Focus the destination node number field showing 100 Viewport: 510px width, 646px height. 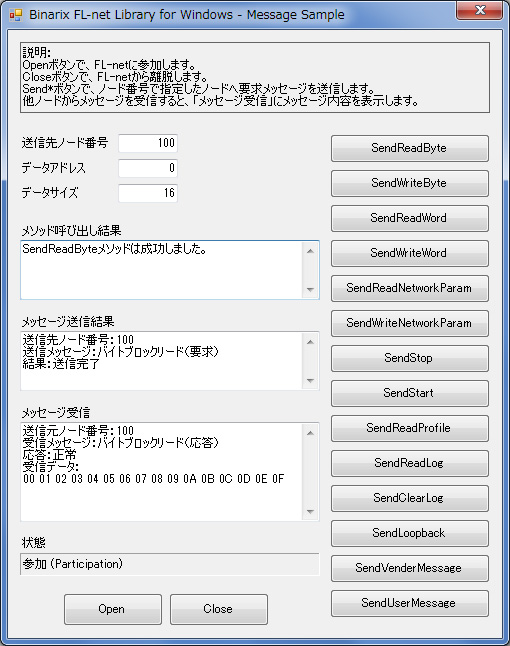click(x=148, y=143)
